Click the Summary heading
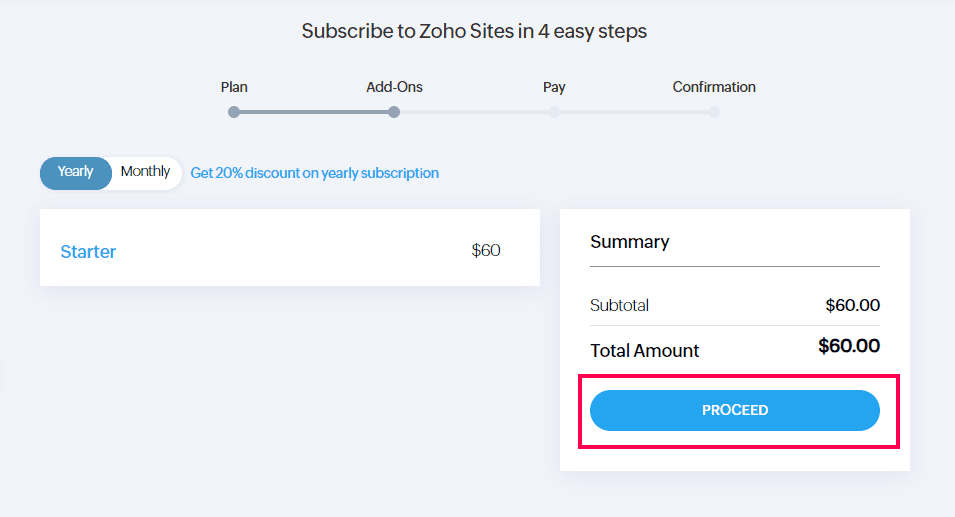955x517 pixels. 630,242
